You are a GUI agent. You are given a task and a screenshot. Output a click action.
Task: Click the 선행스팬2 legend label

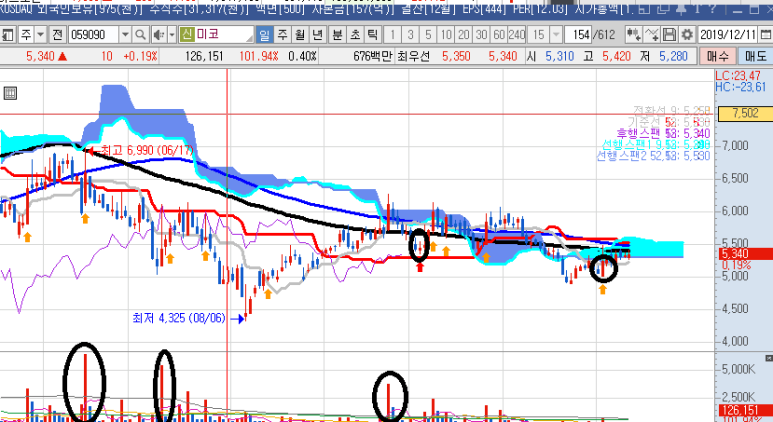pyautogui.click(x=622, y=156)
